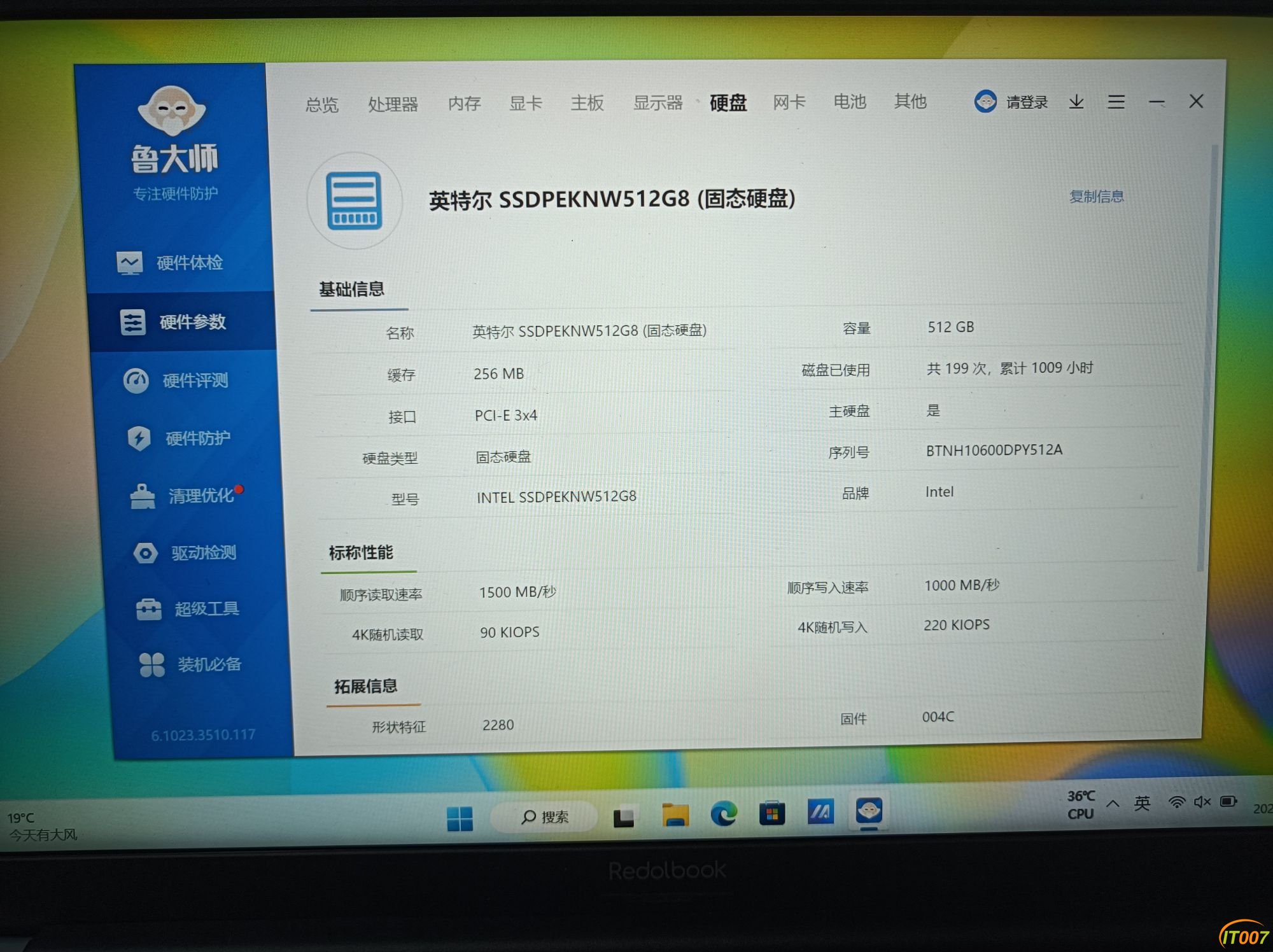Image resolution: width=1273 pixels, height=952 pixels.
Task: Open 硬件体检 in the sidebar
Action: 170,263
